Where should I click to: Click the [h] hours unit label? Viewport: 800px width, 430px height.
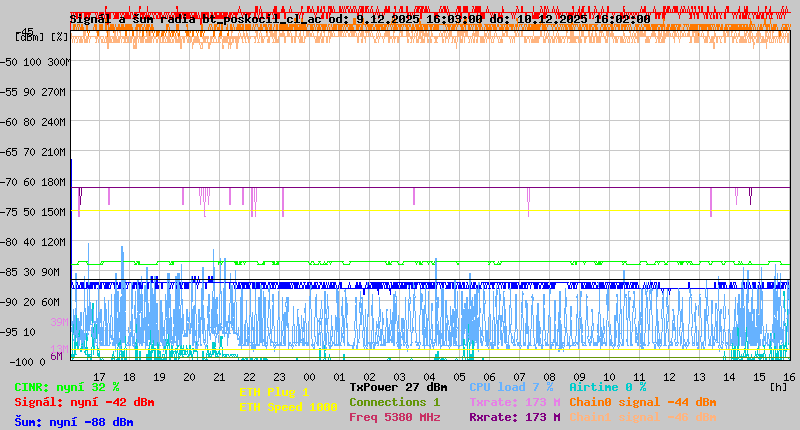coord(778,387)
